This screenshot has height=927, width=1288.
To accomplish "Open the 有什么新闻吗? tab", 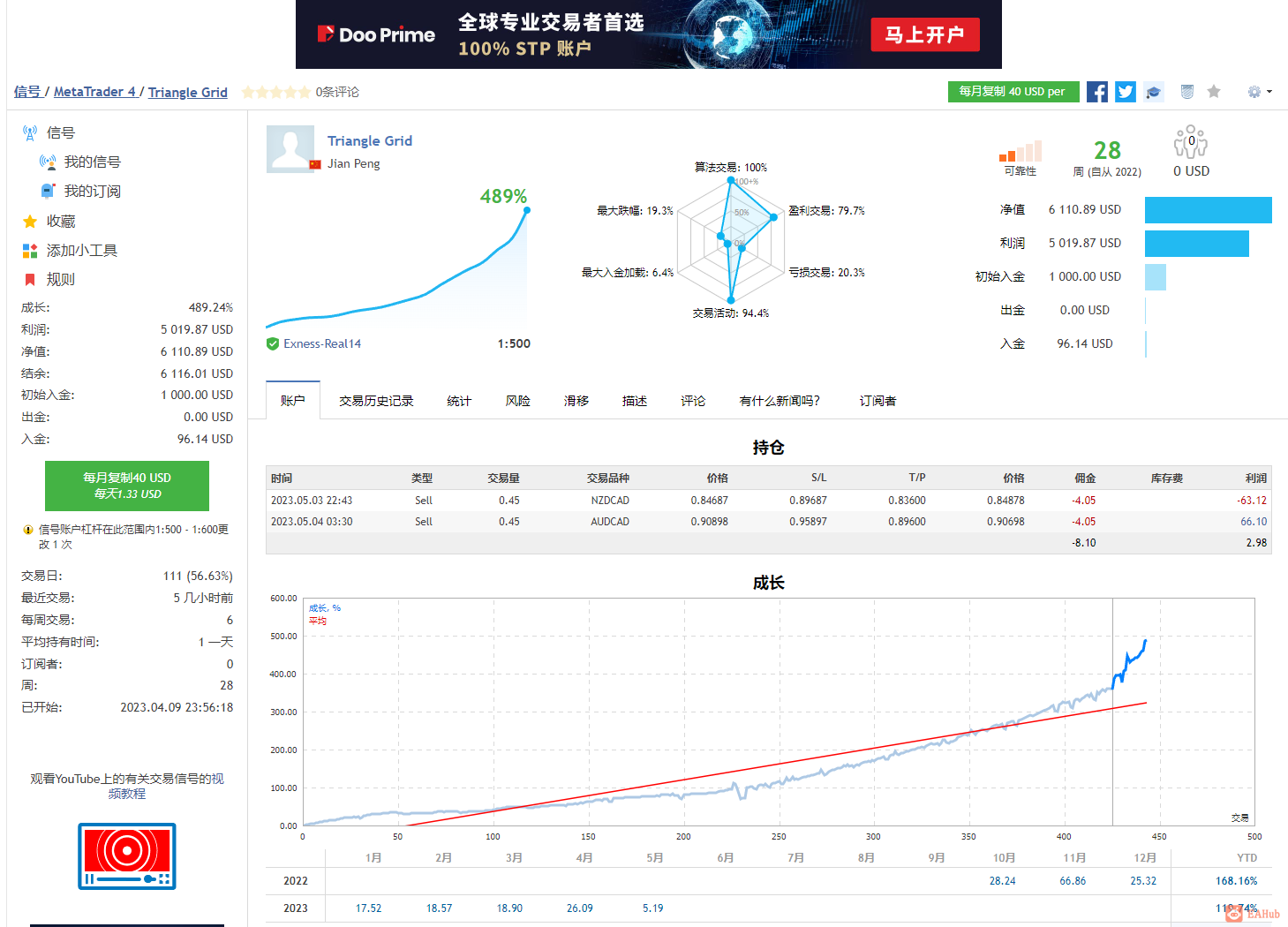I will click(780, 401).
